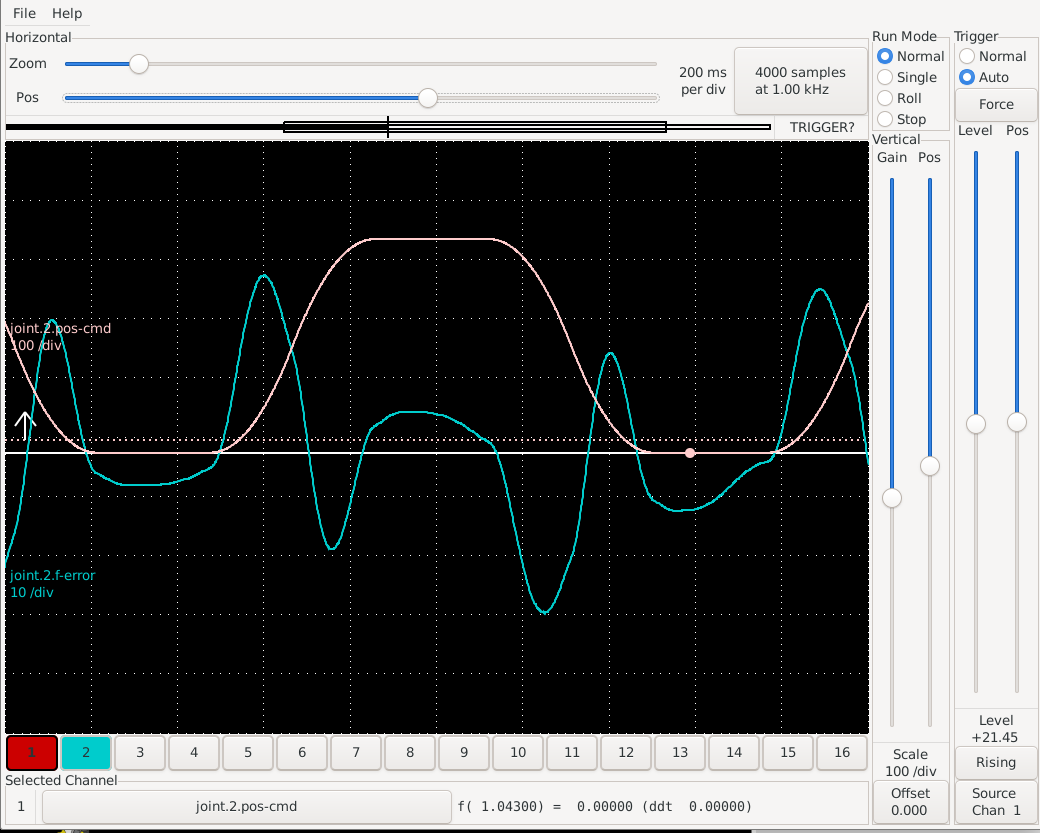
Task: Click the f( 1.04300) cursor value readout
Action: [605, 806]
